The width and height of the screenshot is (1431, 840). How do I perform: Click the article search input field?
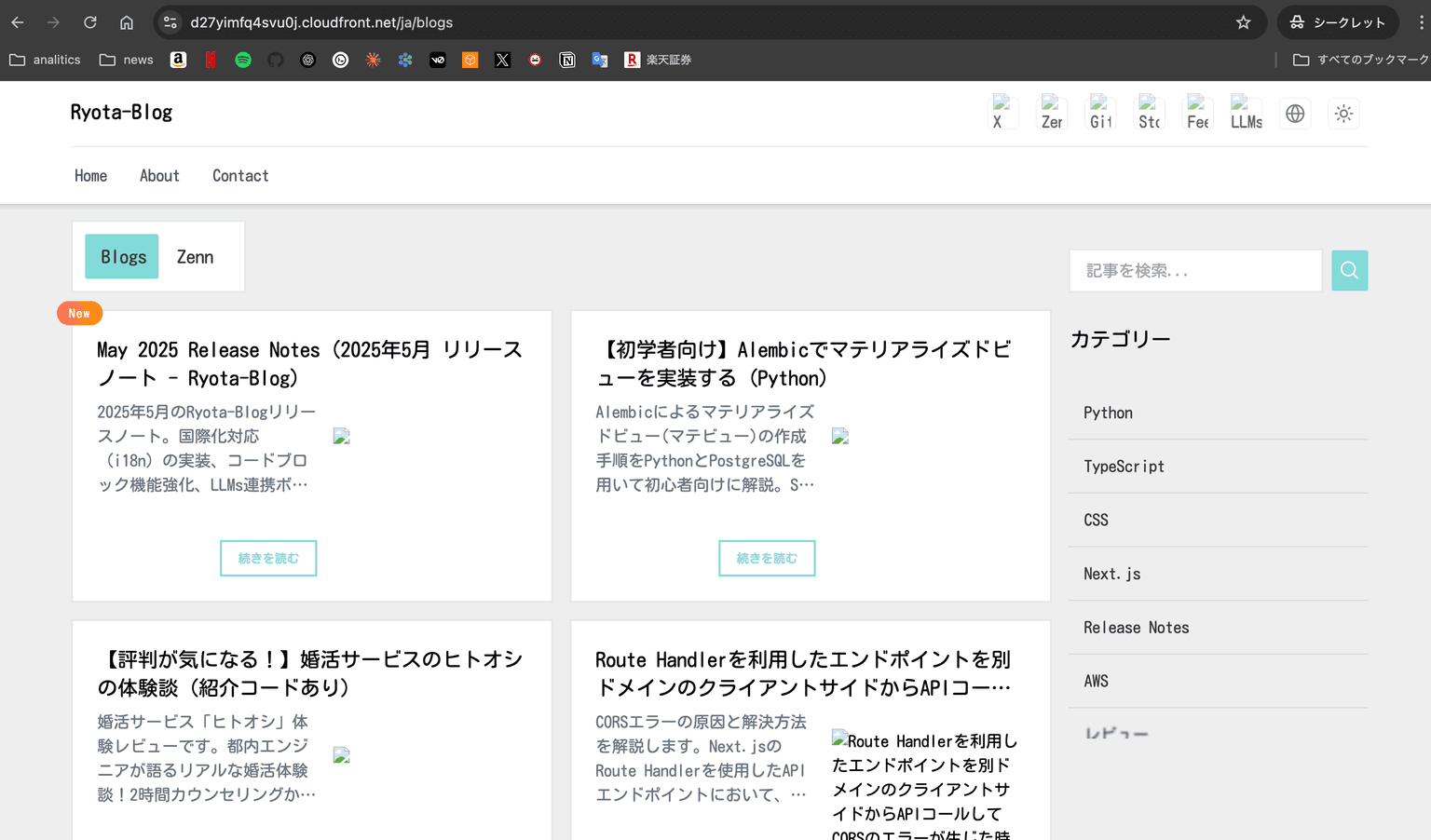(1195, 271)
